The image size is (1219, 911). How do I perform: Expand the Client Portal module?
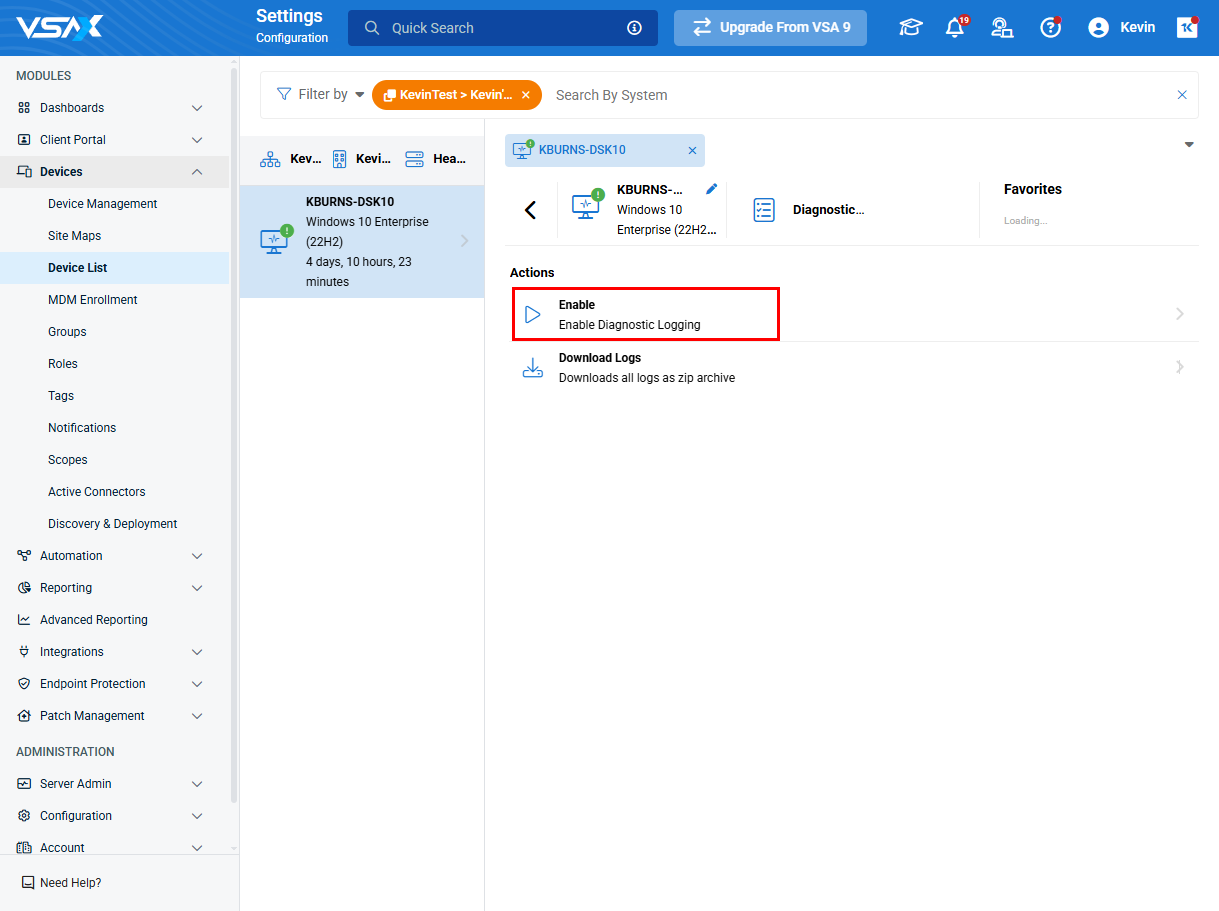coord(197,140)
